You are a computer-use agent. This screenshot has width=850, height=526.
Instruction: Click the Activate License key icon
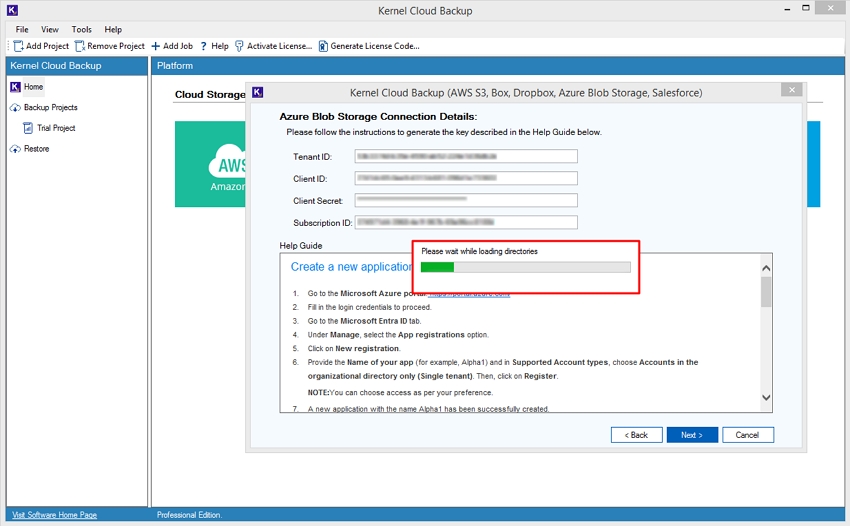(239, 46)
